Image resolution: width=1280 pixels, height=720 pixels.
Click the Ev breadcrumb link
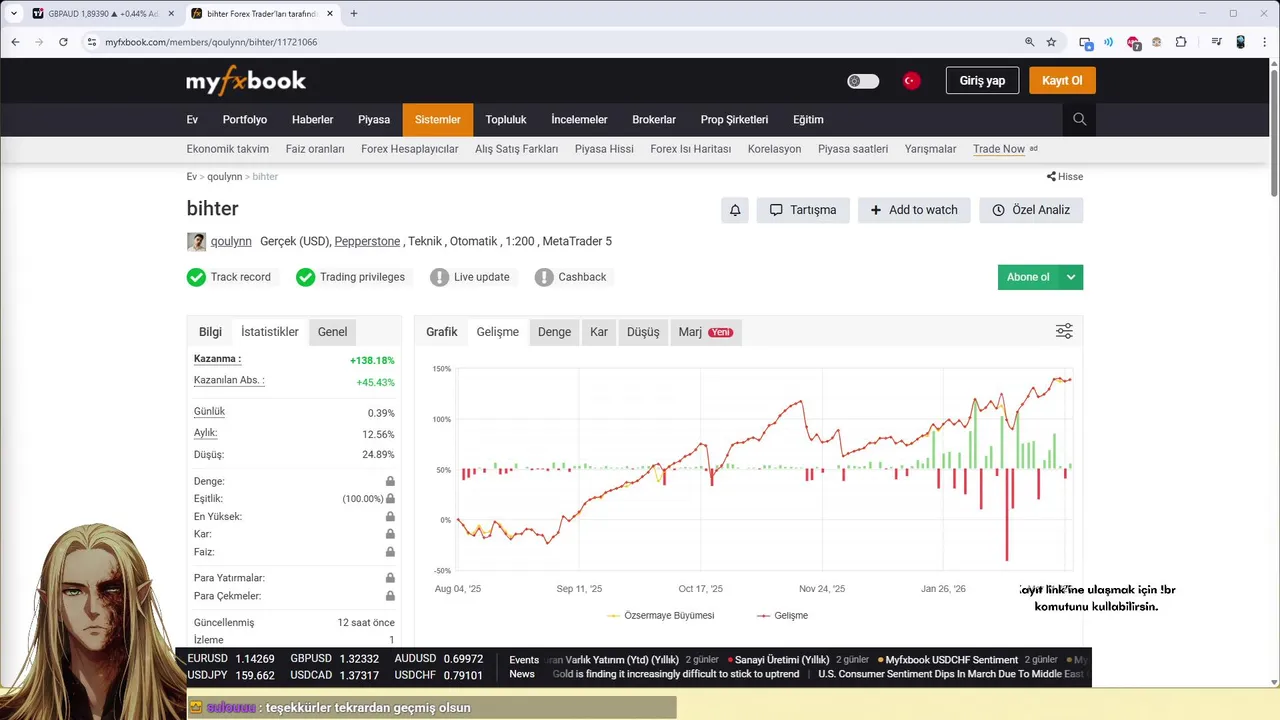pos(191,176)
